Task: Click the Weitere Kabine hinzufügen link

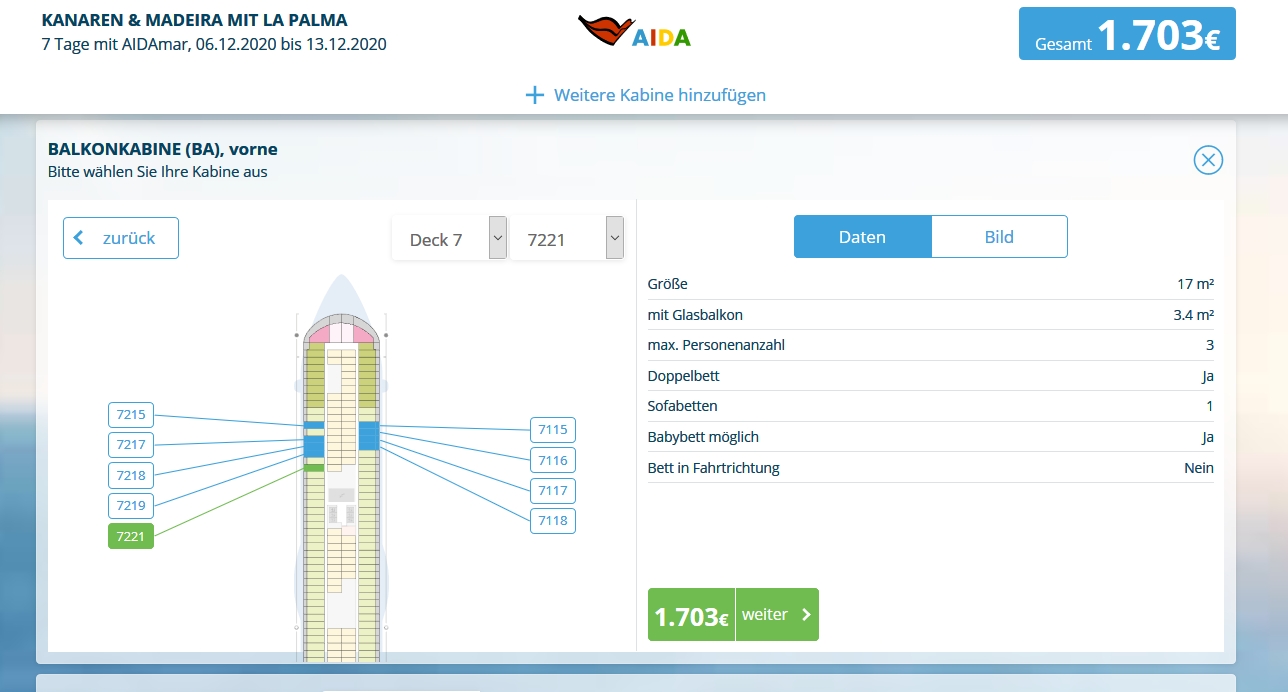Action: 659,95
